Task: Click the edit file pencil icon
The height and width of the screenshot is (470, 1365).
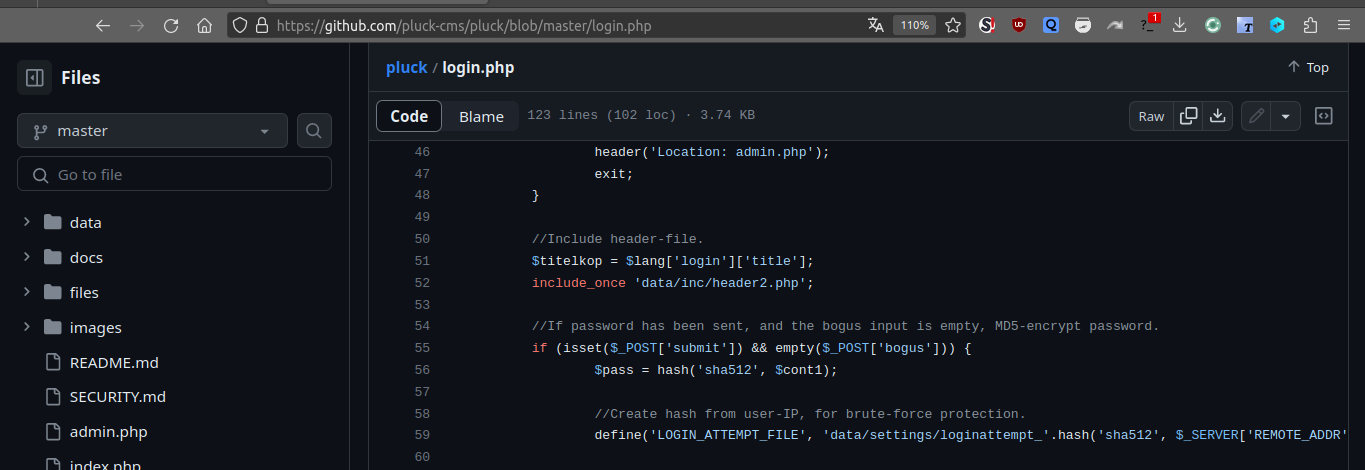Action: point(1256,116)
